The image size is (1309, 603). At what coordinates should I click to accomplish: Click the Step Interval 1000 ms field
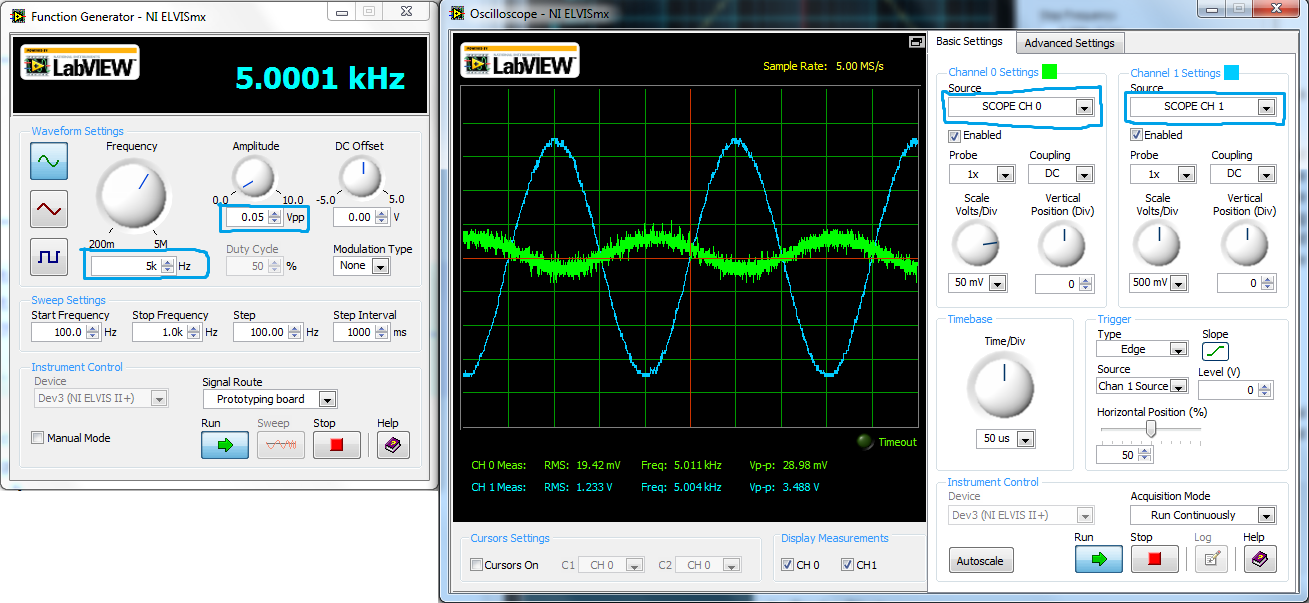pos(354,332)
